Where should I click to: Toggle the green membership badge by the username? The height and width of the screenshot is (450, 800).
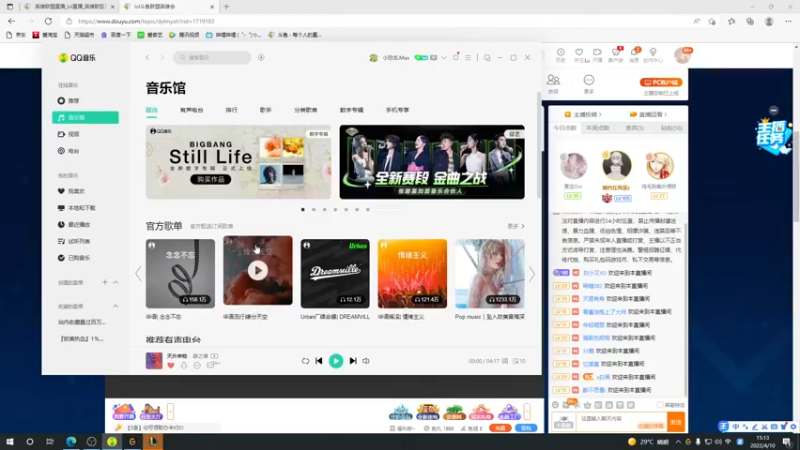[421, 58]
